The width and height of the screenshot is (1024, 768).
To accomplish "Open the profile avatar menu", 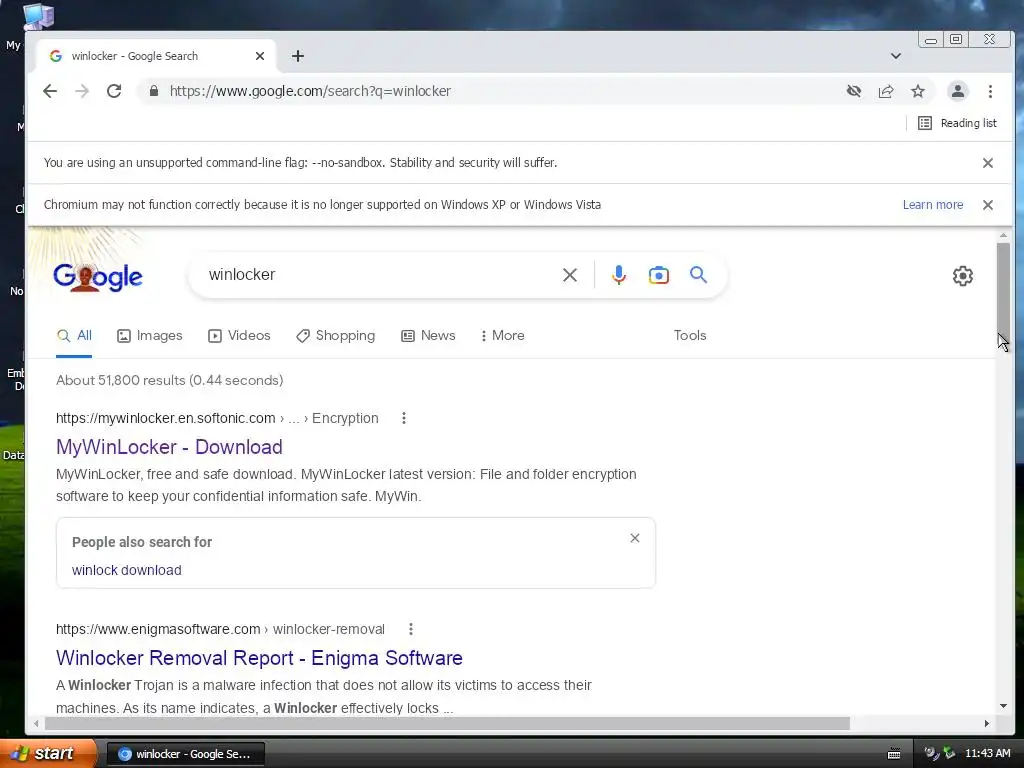I will (x=957, y=91).
